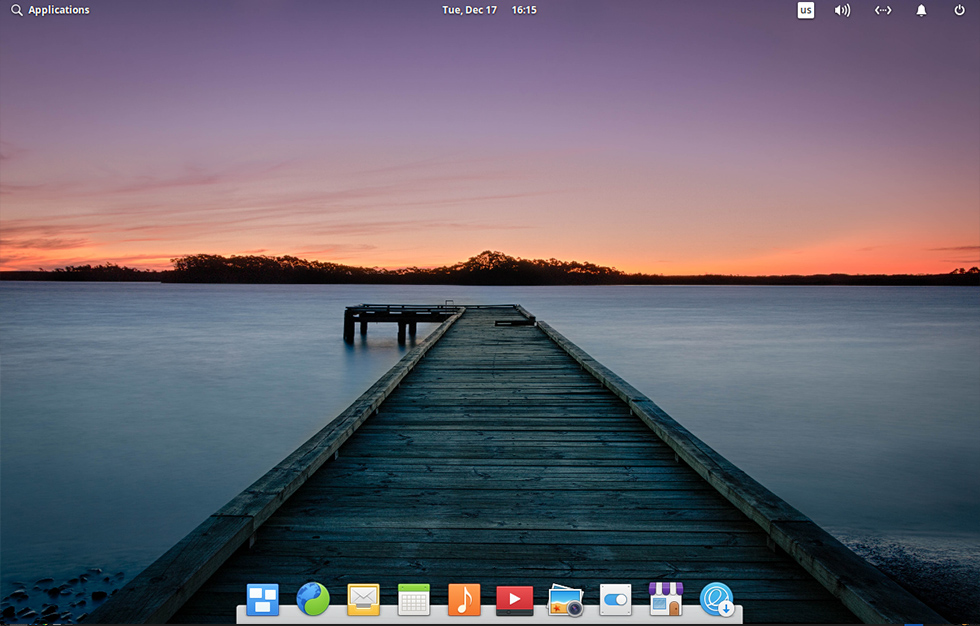
Task: Launch the Web browser from the dock
Action: [x=313, y=600]
